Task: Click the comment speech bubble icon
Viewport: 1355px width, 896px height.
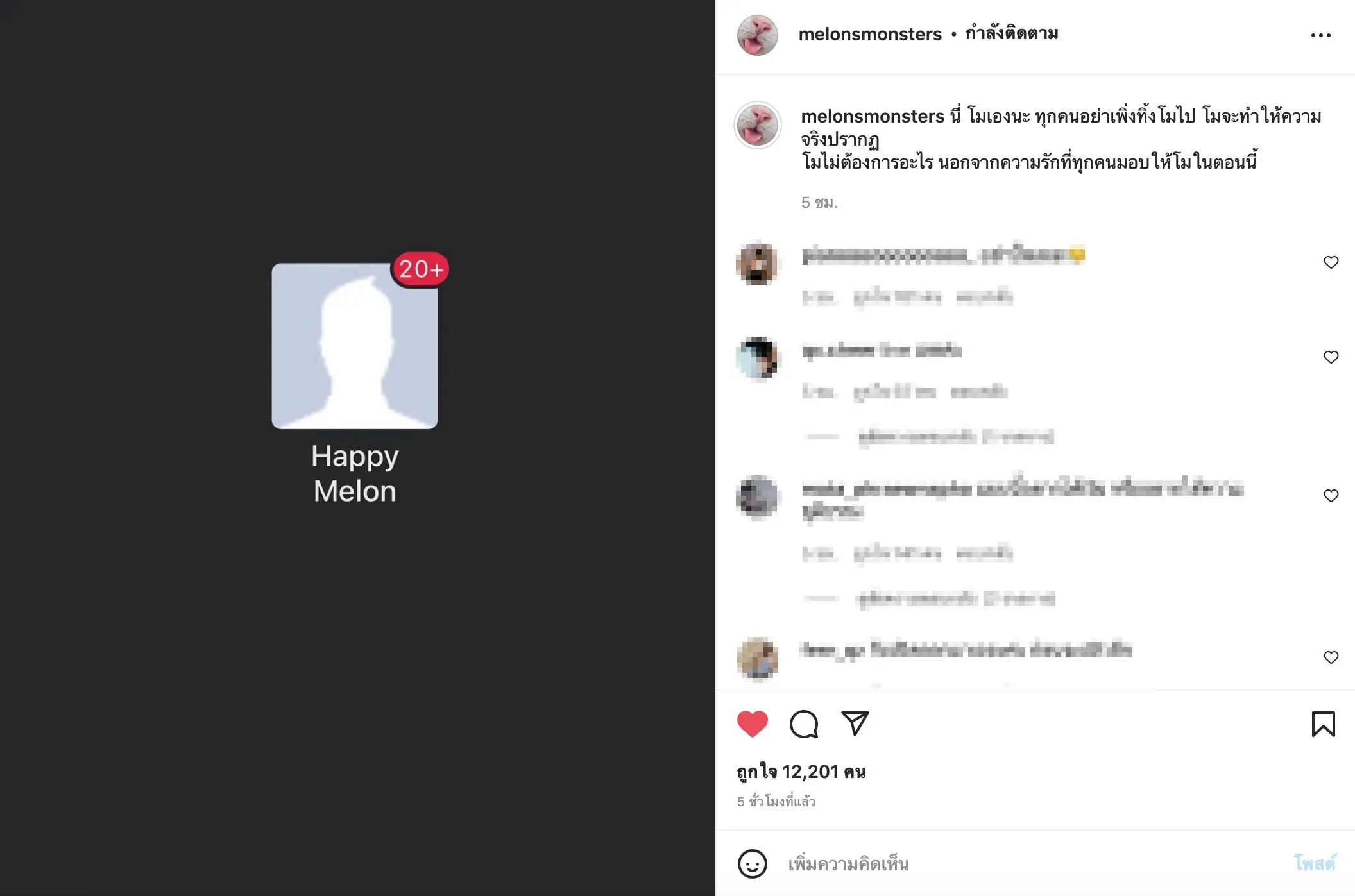Action: point(804,724)
